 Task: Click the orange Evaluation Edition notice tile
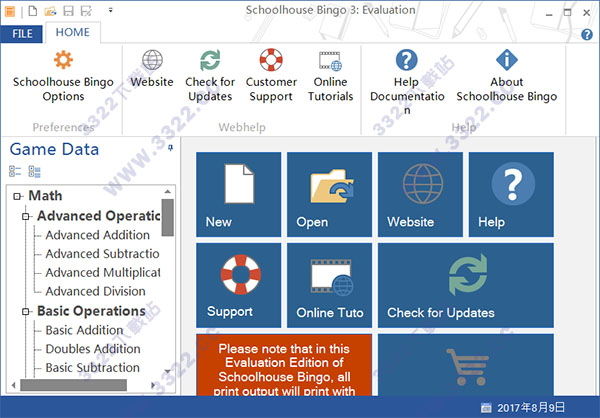284,364
